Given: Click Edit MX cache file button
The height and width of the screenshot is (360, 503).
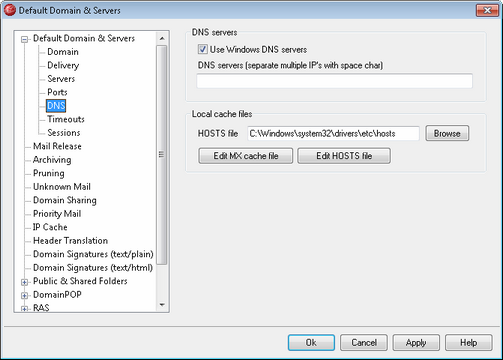Looking at the screenshot, I should [x=246, y=156].
